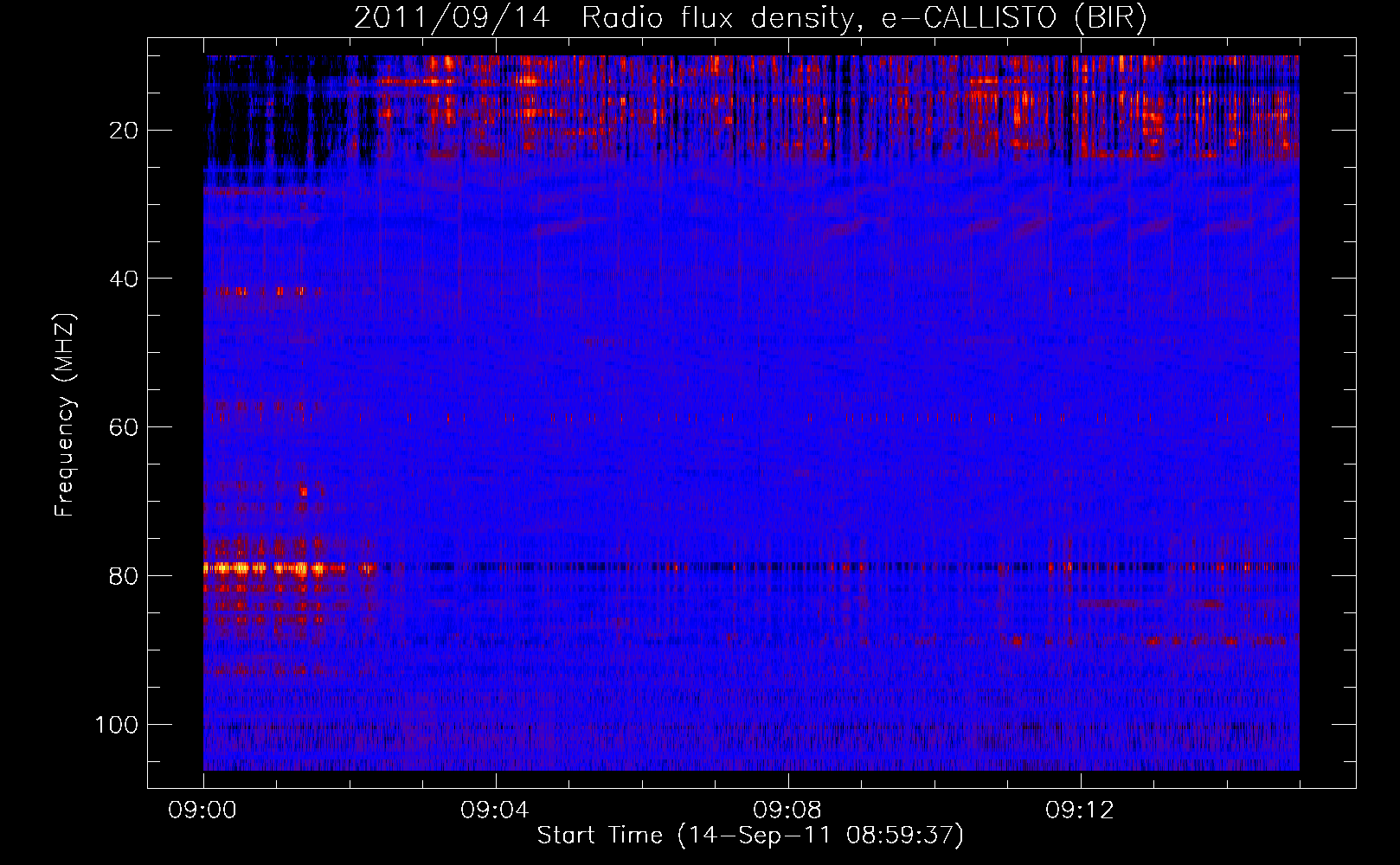Click the plot title '2011/09/14 Radio flux density'
This screenshot has width=1400, height=865.
coord(750,17)
